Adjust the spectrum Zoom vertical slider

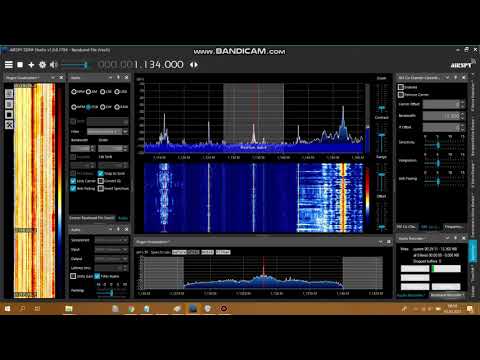(x=382, y=97)
